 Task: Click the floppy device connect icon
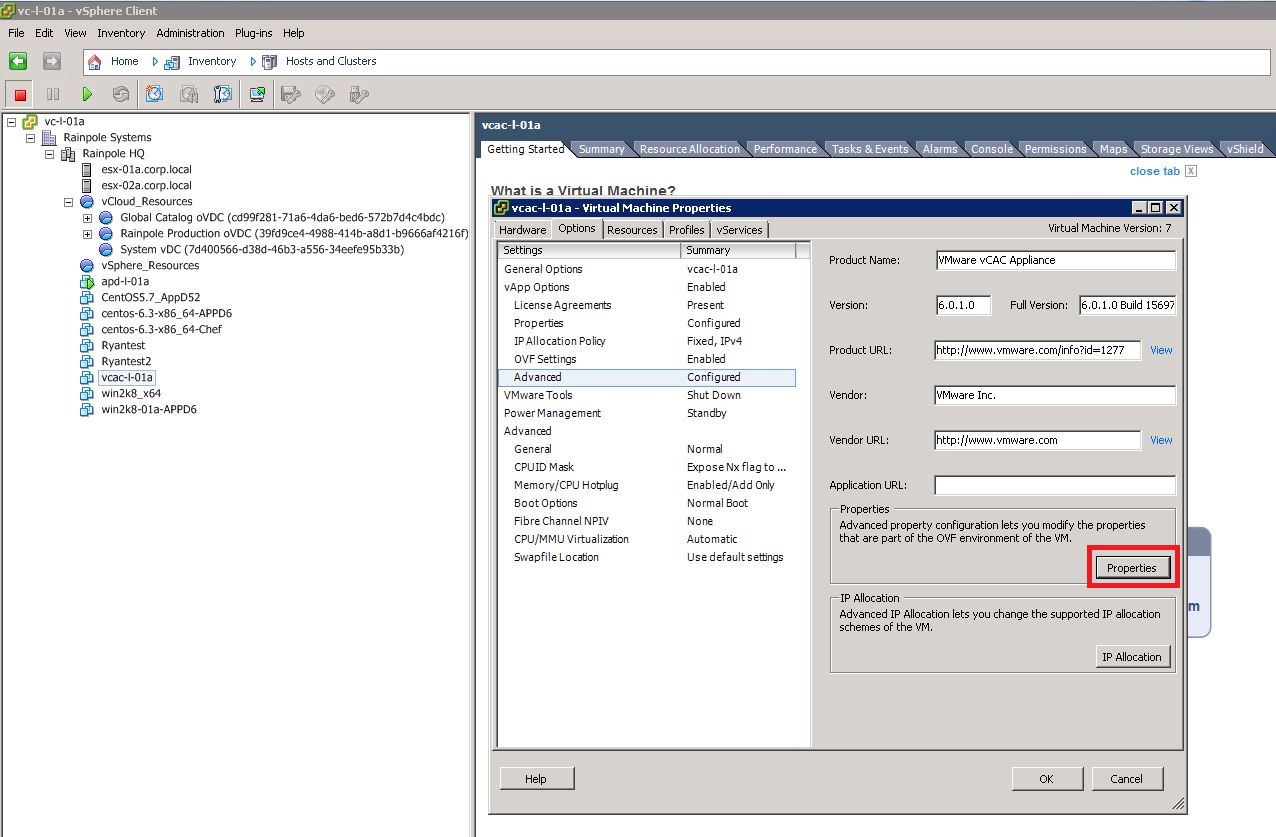(291, 94)
